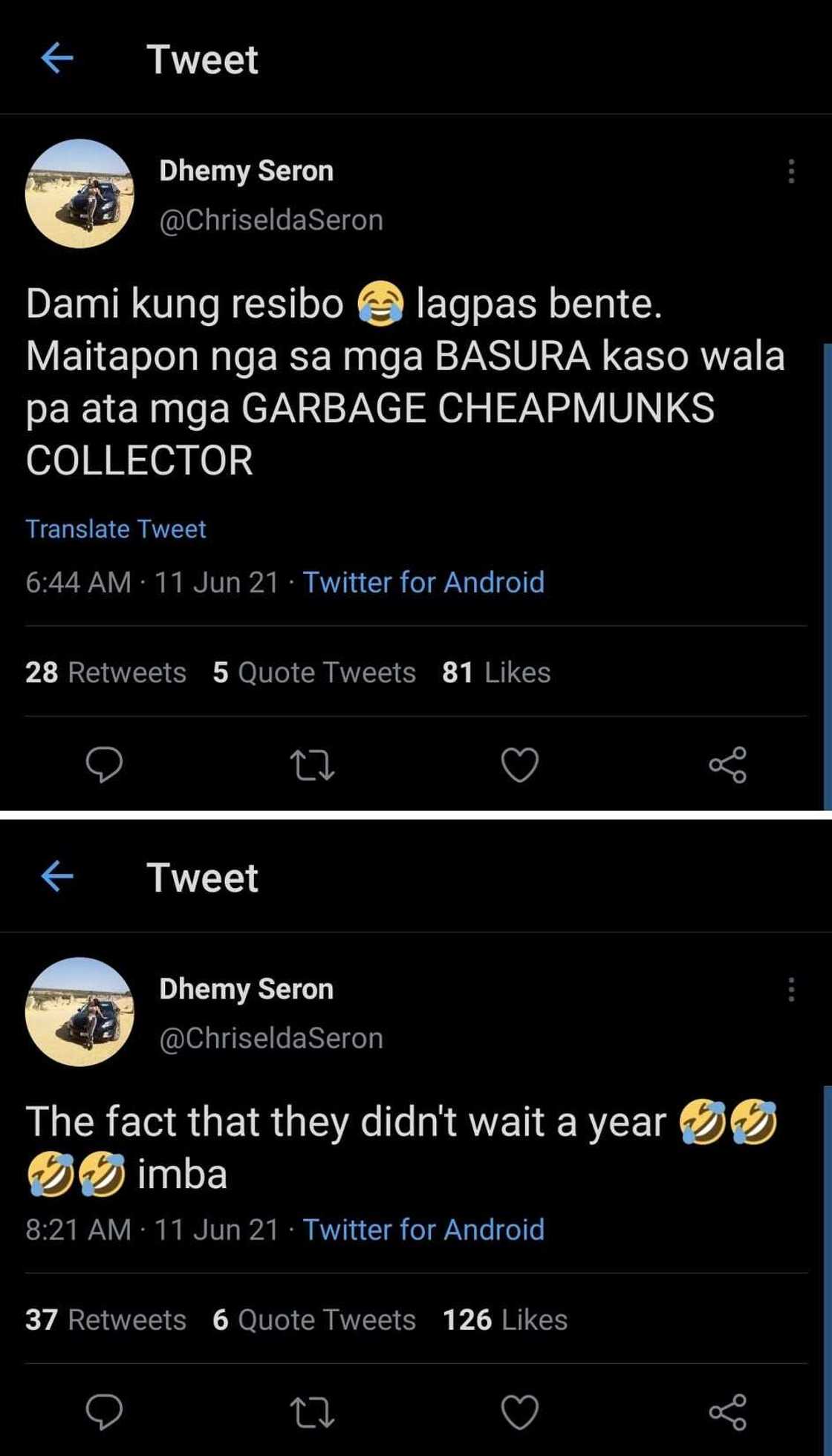Image resolution: width=832 pixels, height=1456 pixels.
Task: Share the "Dami kung resibo" tweet
Action: [727, 765]
